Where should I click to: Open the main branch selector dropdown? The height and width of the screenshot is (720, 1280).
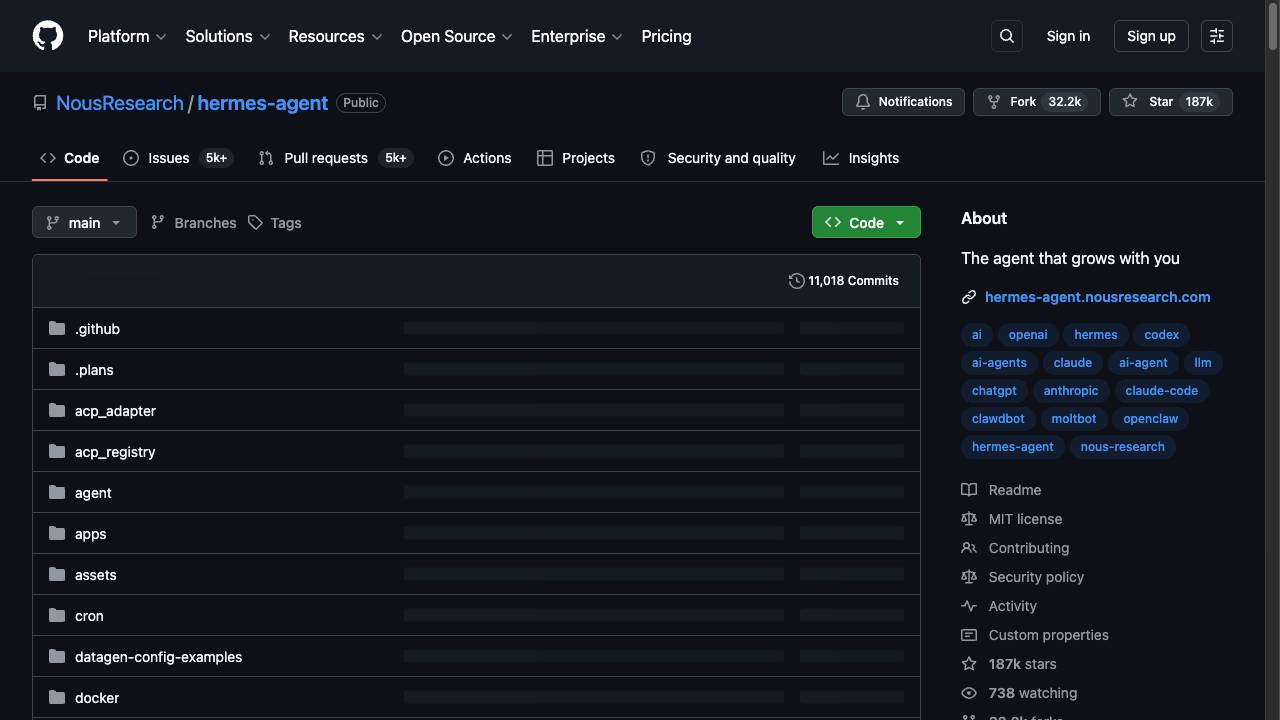pos(84,222)
